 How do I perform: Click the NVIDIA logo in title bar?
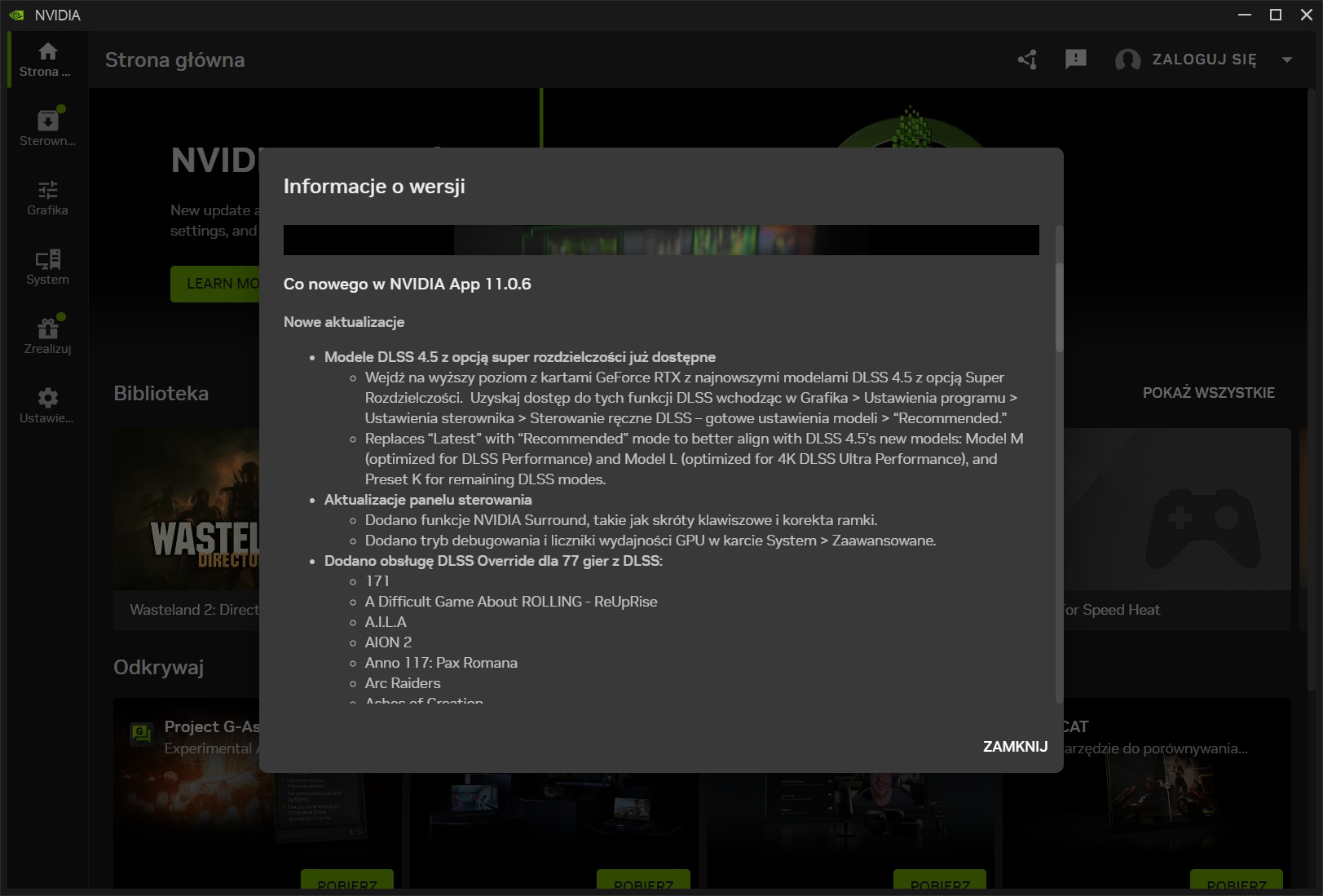coord(16,15)
